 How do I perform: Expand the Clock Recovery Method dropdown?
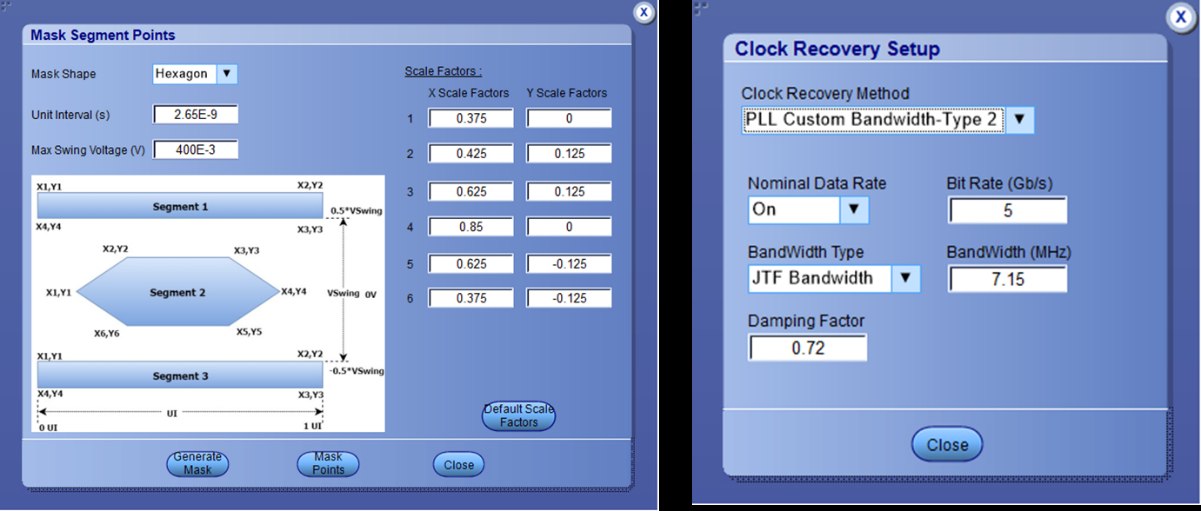point(1019,120)
